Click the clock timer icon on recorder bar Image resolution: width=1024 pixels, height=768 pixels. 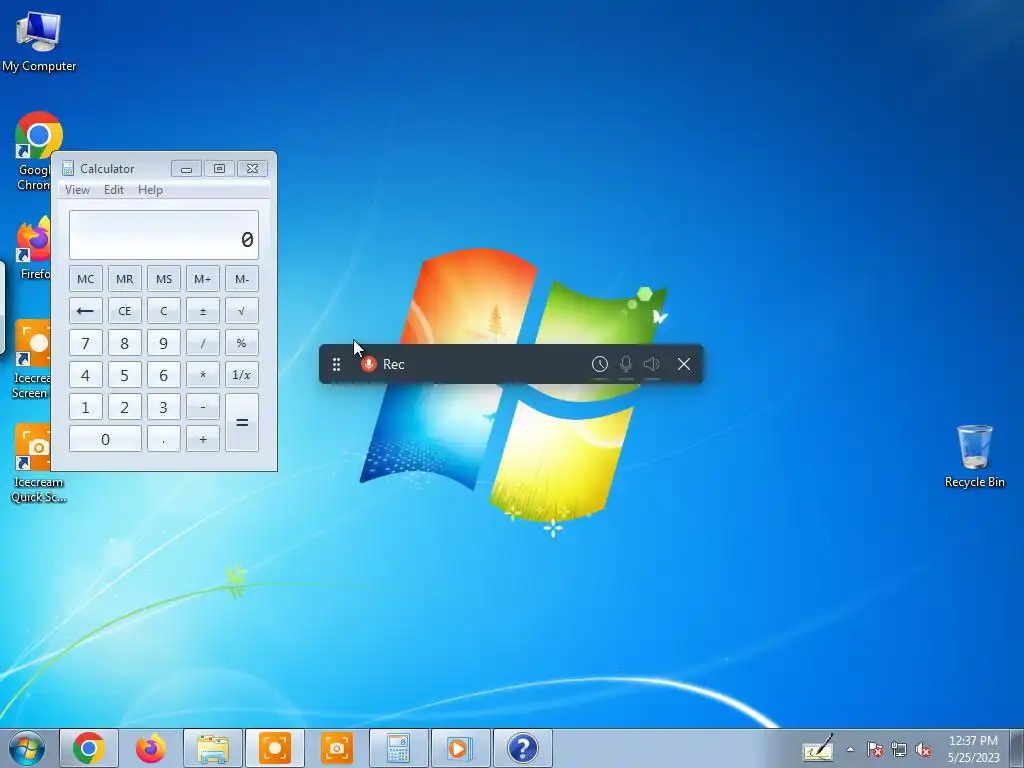(600, 364)
